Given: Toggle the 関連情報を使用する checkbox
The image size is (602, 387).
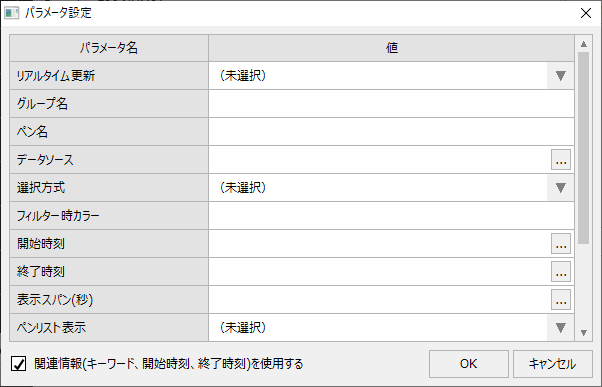Looking at the screenshot, I should [x=18, y=364].
